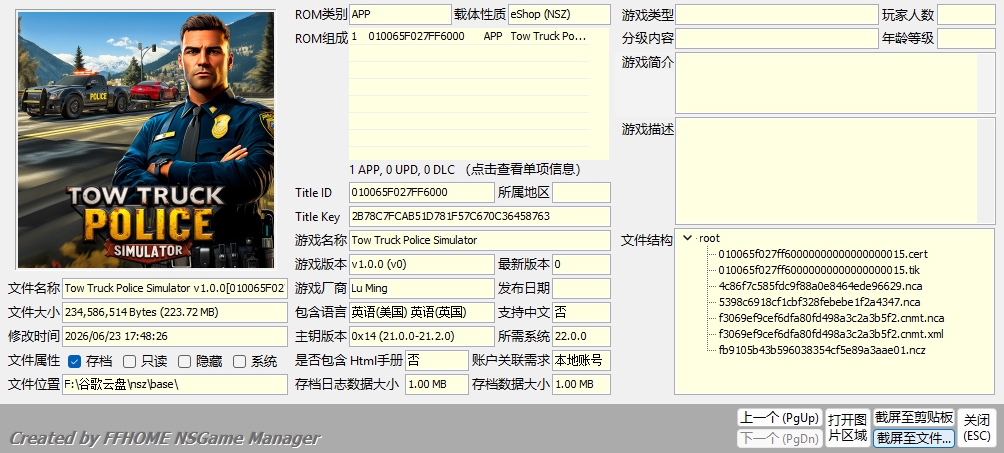Click into the Title Key field

point(480,217)
